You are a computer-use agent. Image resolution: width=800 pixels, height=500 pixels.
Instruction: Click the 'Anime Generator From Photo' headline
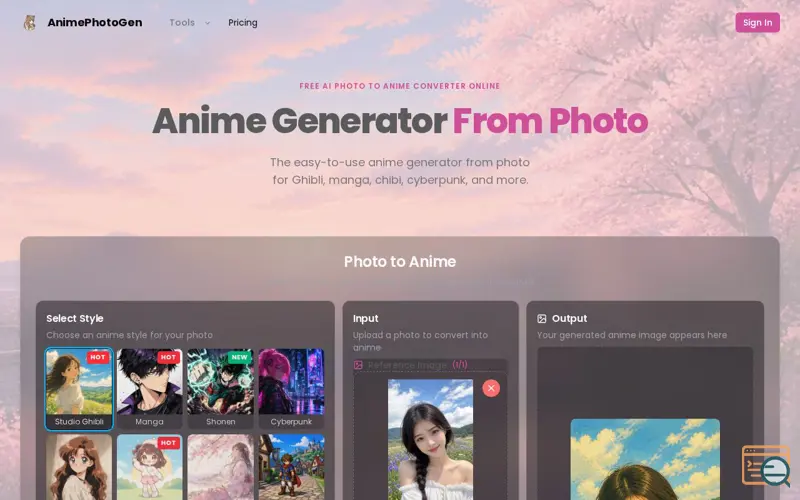[x=400, y=121]
